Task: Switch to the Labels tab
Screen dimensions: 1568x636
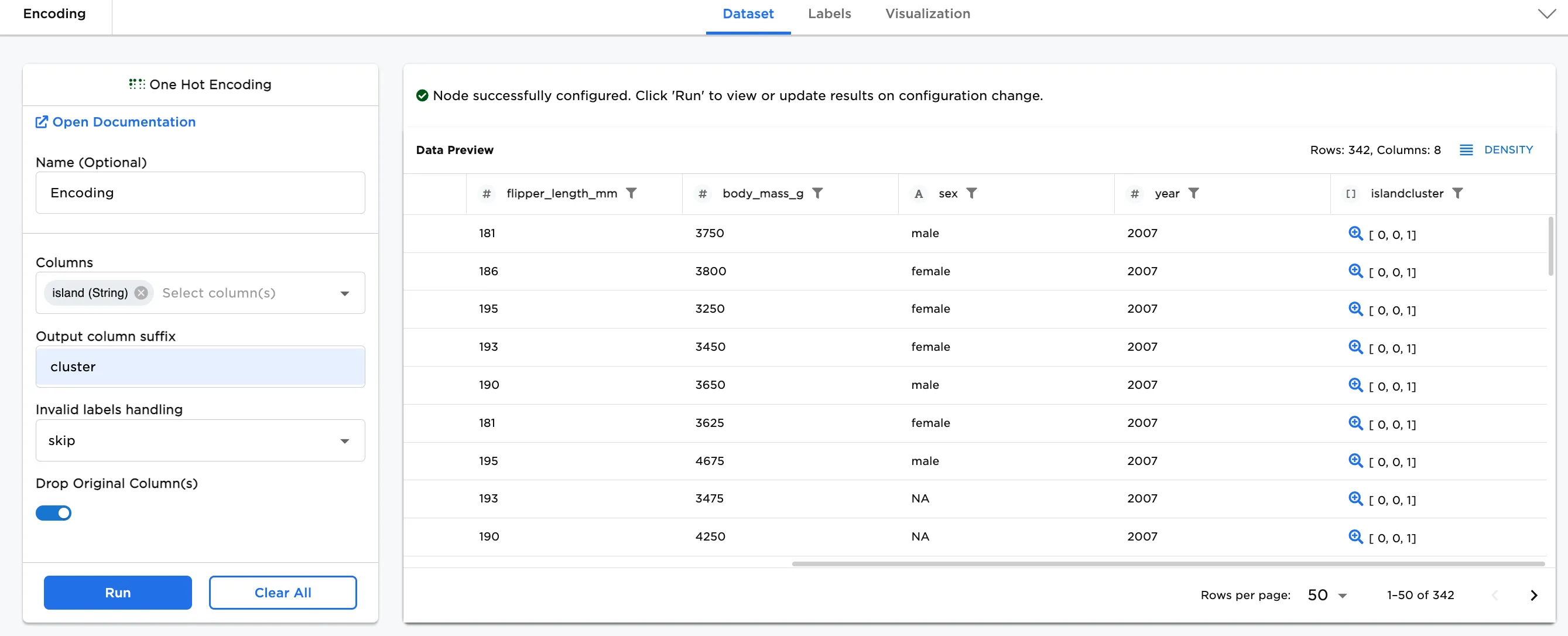Action: (829, 14)
